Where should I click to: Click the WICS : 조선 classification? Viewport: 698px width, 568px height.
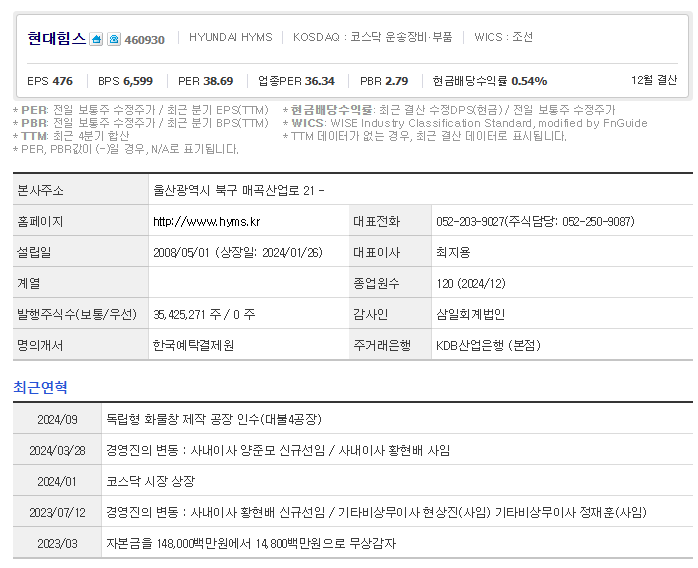tap(503, 37)
